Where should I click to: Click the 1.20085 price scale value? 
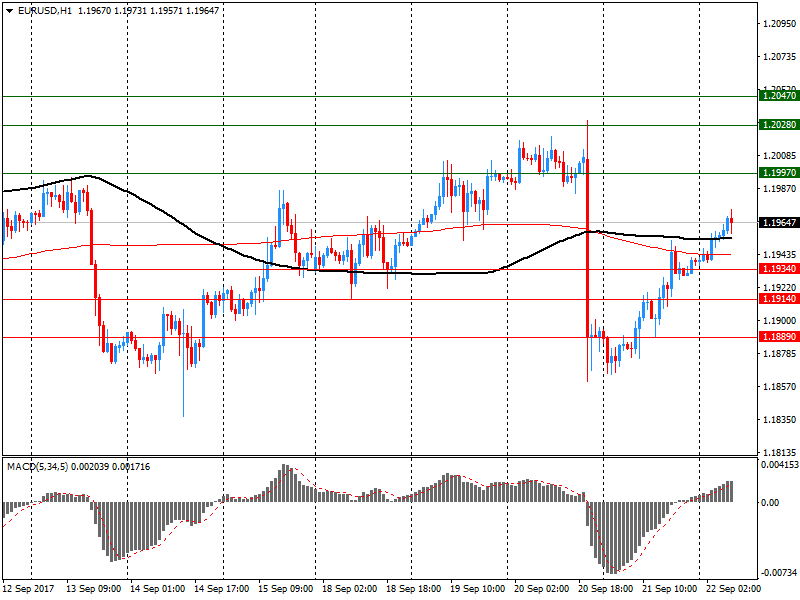click(780, 156)
